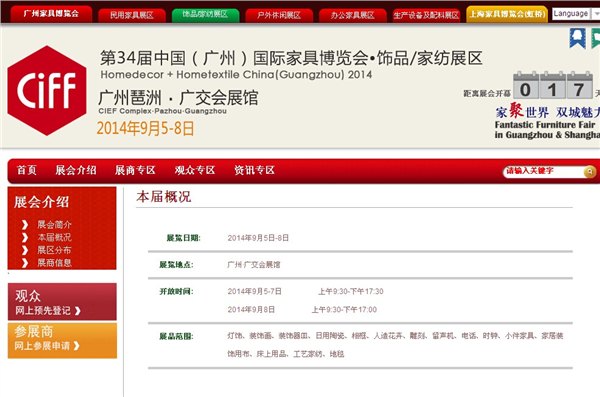Click hours 上午9:30-下午17:30

point(351,291)
